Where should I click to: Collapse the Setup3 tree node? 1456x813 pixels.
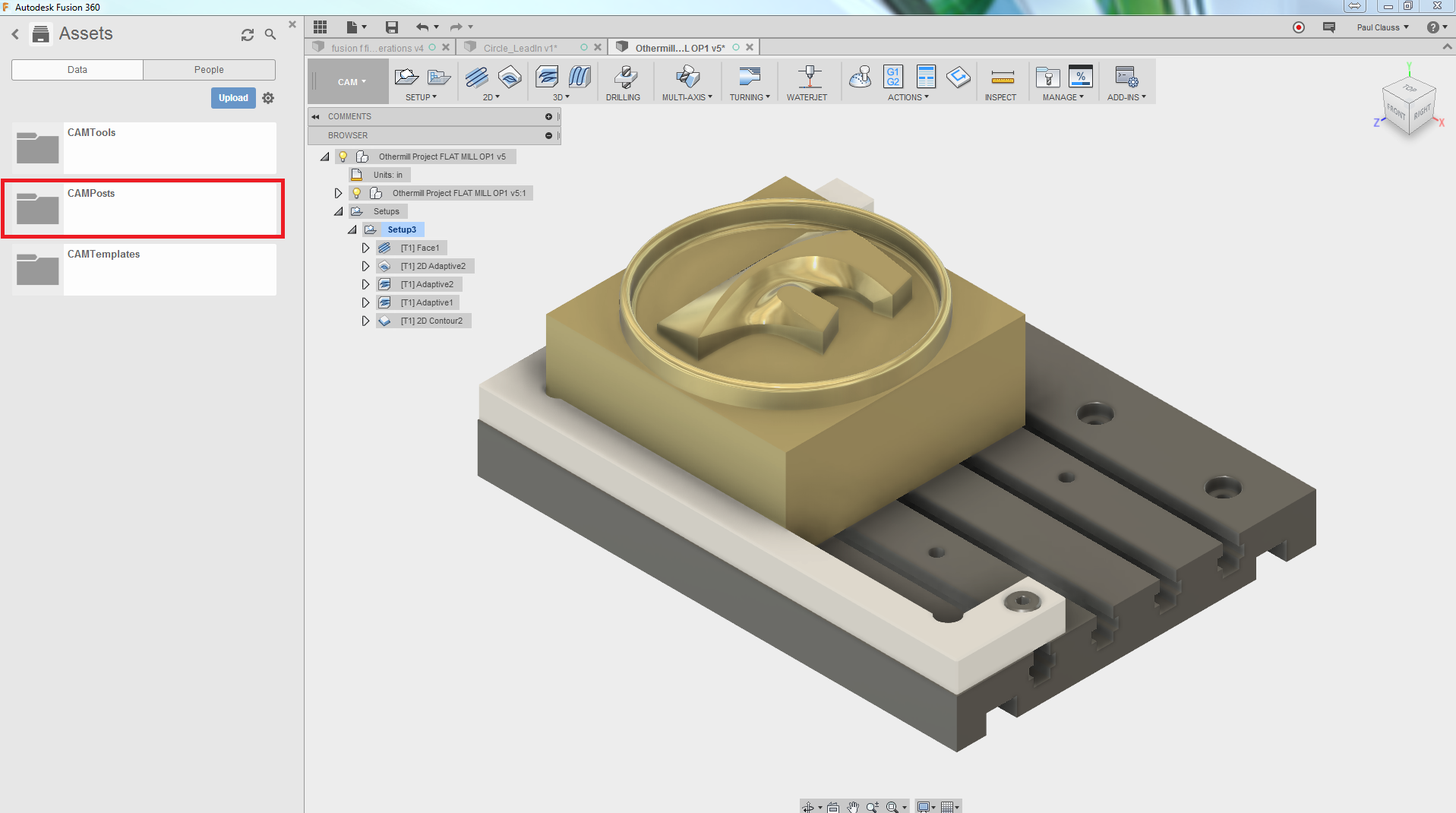[x=352, y=229]
